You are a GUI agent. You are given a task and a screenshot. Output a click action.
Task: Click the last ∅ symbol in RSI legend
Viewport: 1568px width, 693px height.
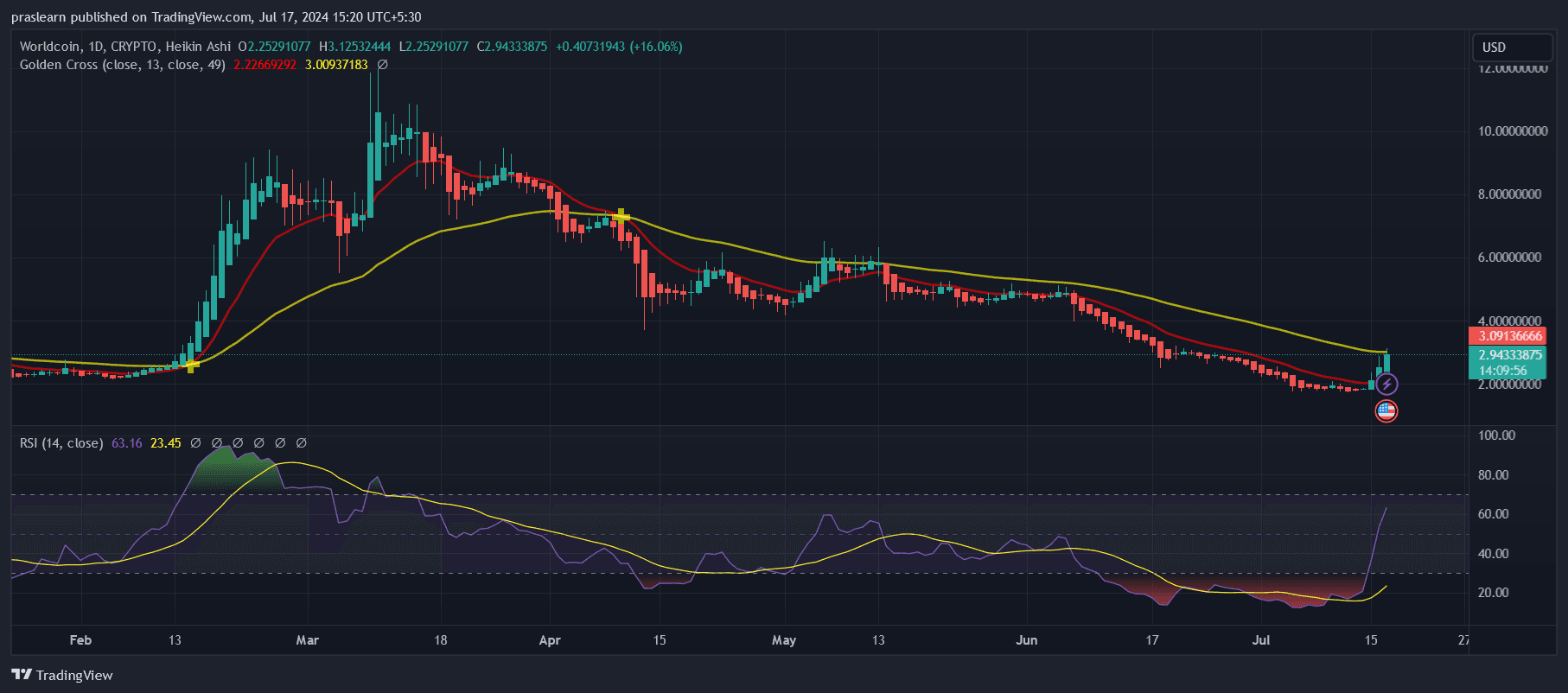click(301, 442)
